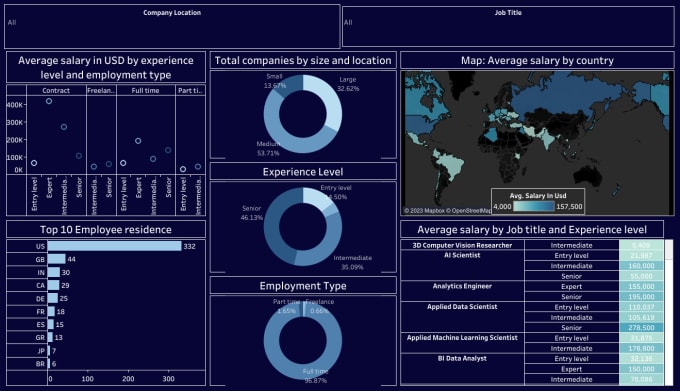
Task: Click the Experience Level chart title
Action: (x=303, y=172)
